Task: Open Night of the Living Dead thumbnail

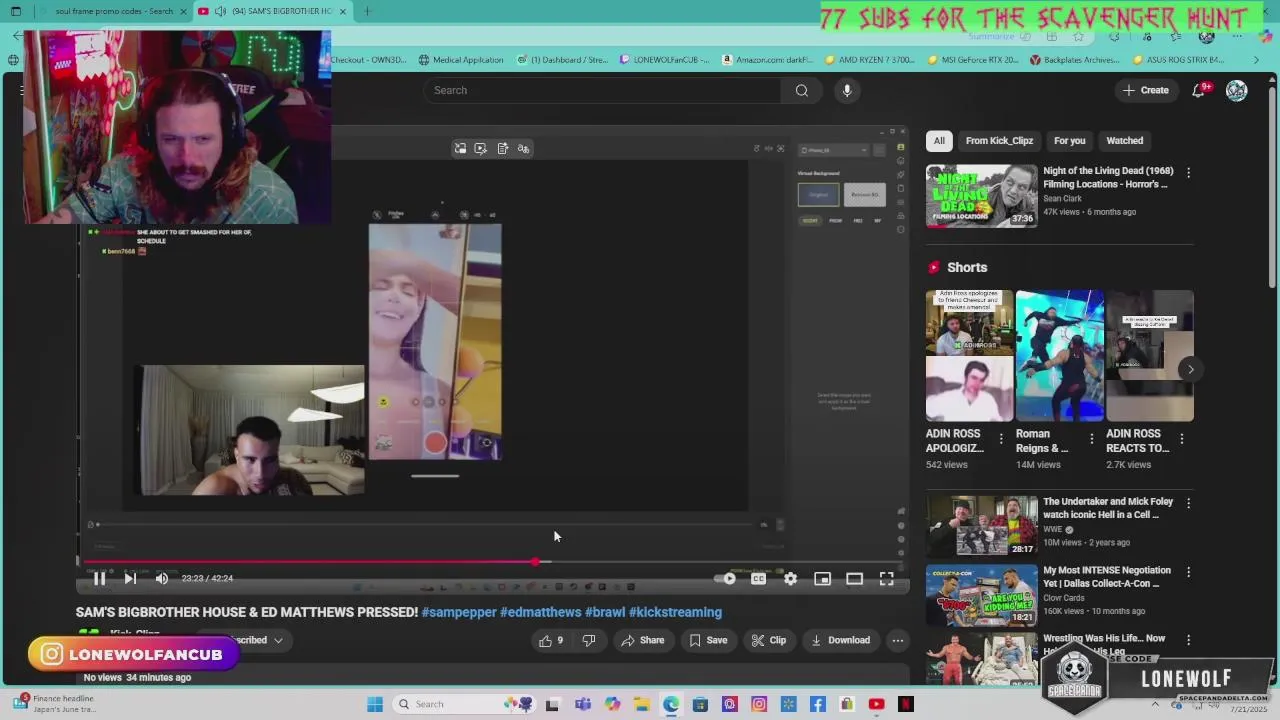Action: [982, 196]
